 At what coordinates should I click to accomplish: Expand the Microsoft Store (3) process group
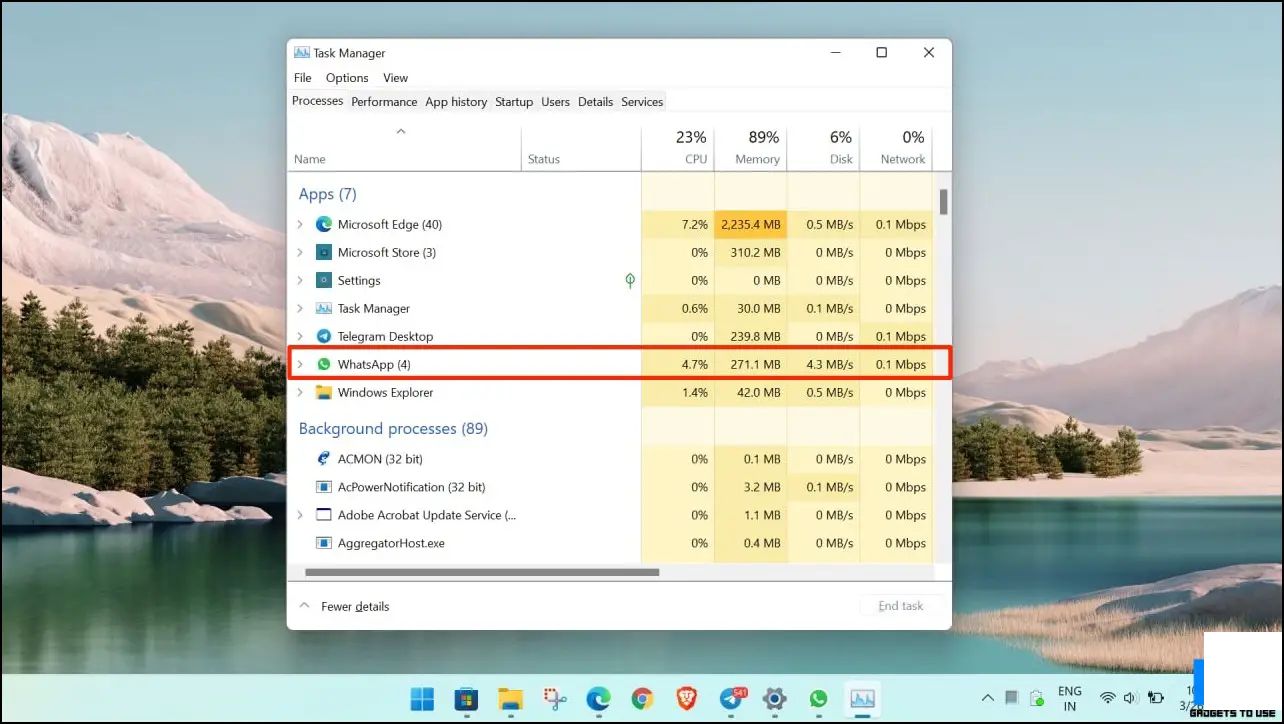(300, 252)
